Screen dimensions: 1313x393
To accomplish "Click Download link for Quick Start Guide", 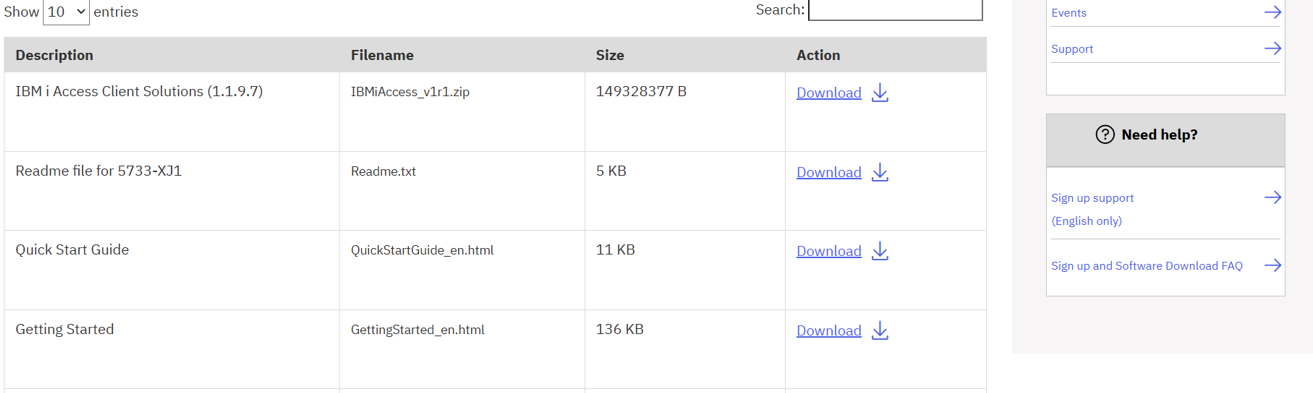I will tap(829, 251).
